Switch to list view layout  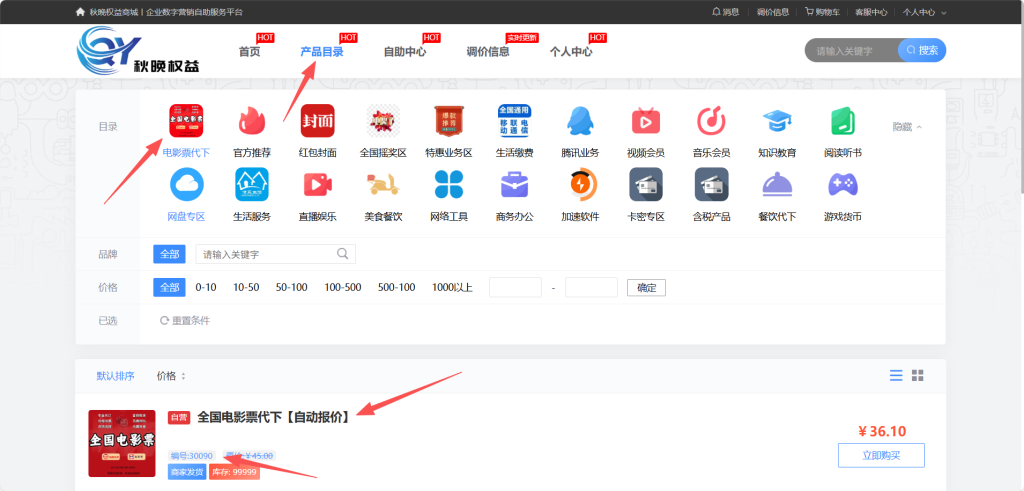click(x=896, y=375)
